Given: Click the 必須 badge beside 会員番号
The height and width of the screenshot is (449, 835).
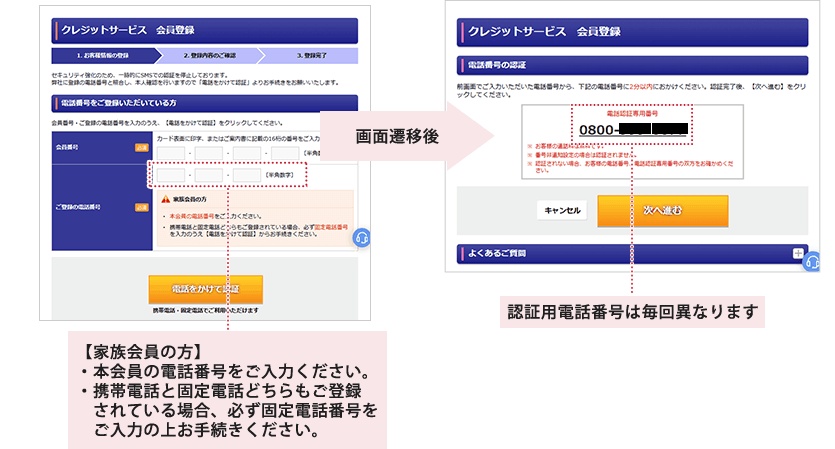Looking at the screenshot, I should point(142,148).
